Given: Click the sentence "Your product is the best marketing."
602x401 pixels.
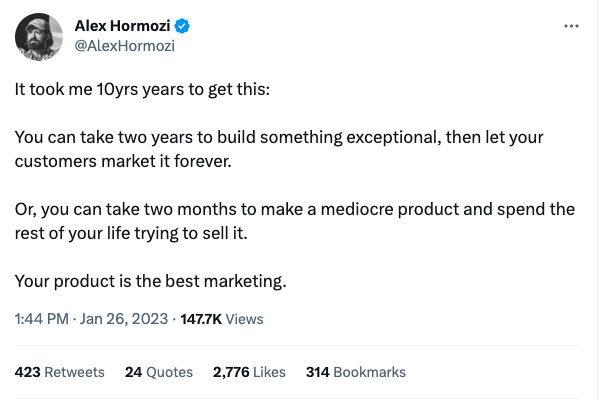Looking at the screenshot, I should (151, 280).
